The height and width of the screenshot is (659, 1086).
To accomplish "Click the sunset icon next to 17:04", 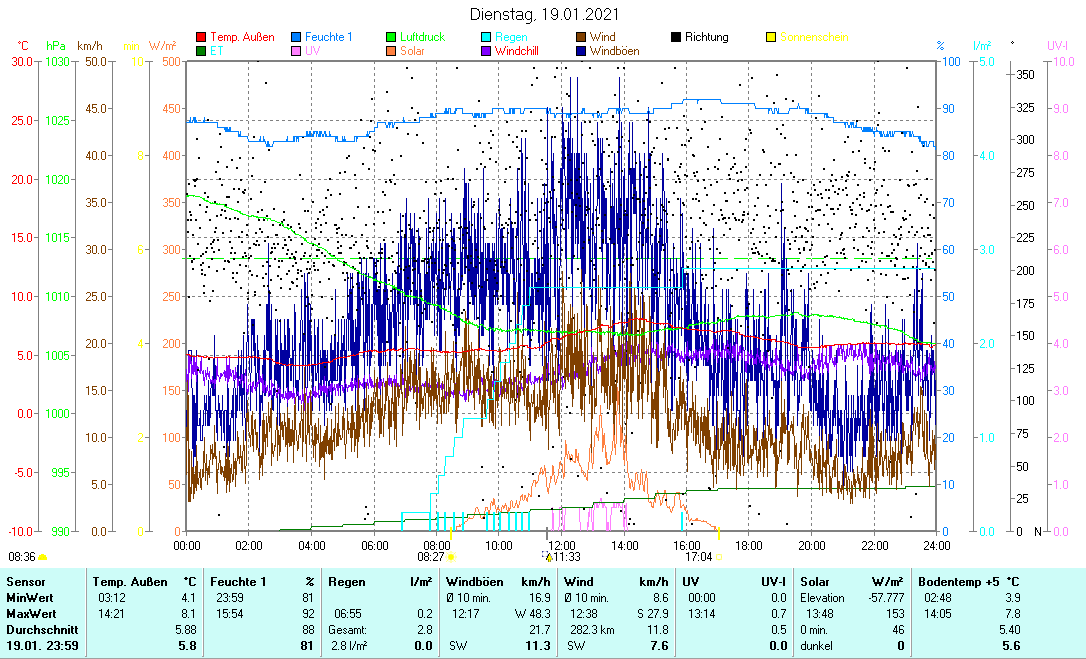I will pyautogui.click(x=719, y=557).
